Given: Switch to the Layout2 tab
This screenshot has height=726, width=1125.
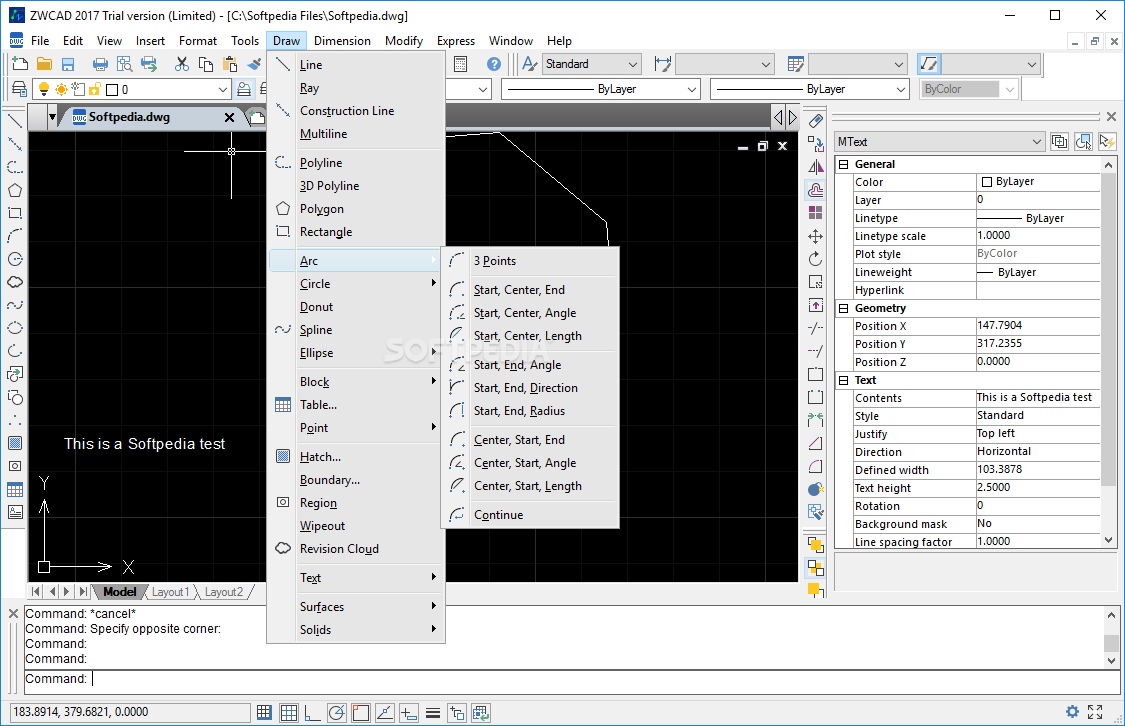Looking at the screenshot, I should click(223, 592).
